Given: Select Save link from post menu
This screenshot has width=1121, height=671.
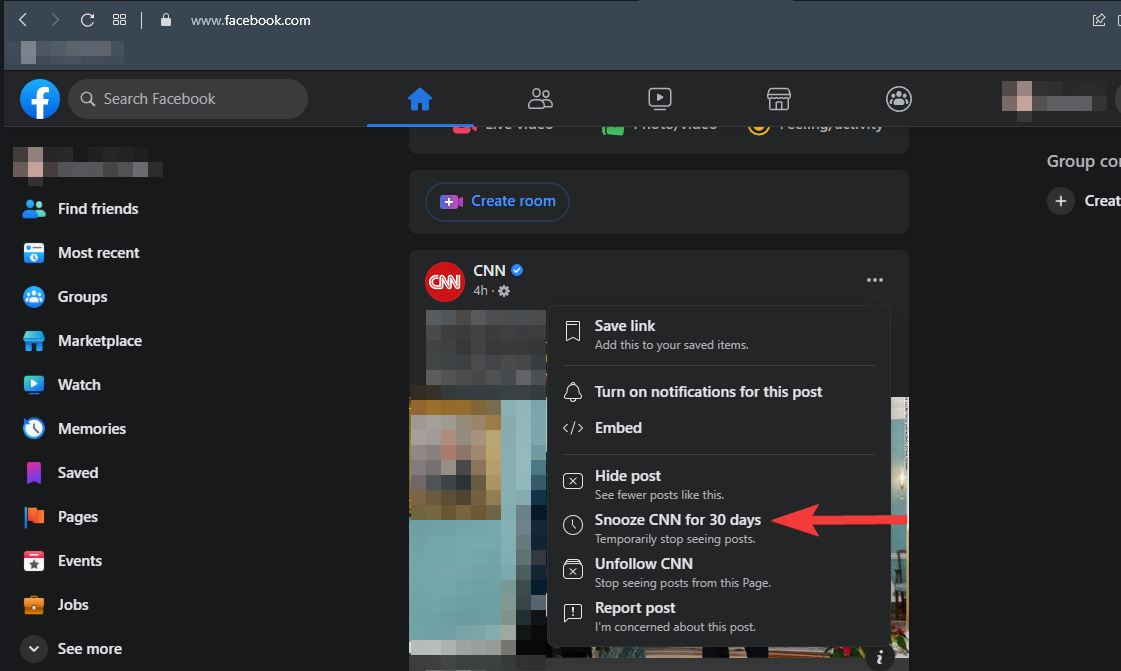Looking at the screenshot, I should [x=624, y=334].
